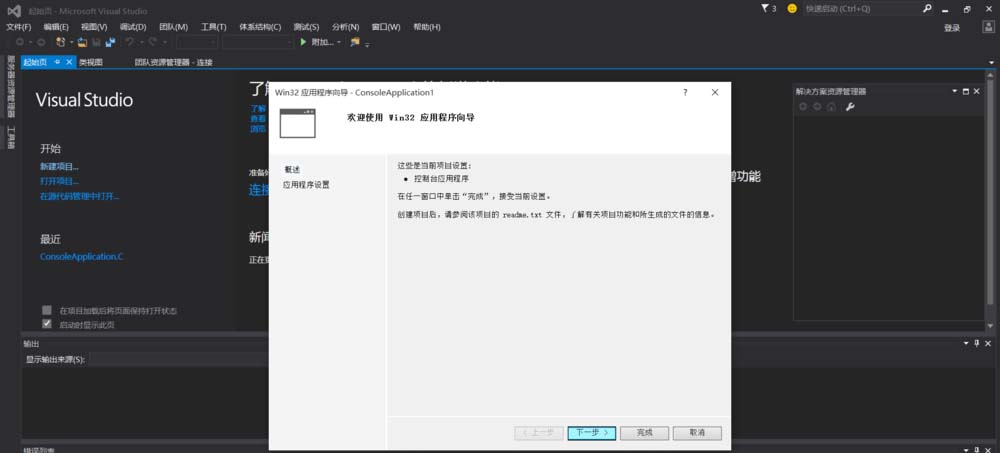Select 概述 in the wizard sidebar
Screen dimensions: 1000x453
[x=292, y=169]
